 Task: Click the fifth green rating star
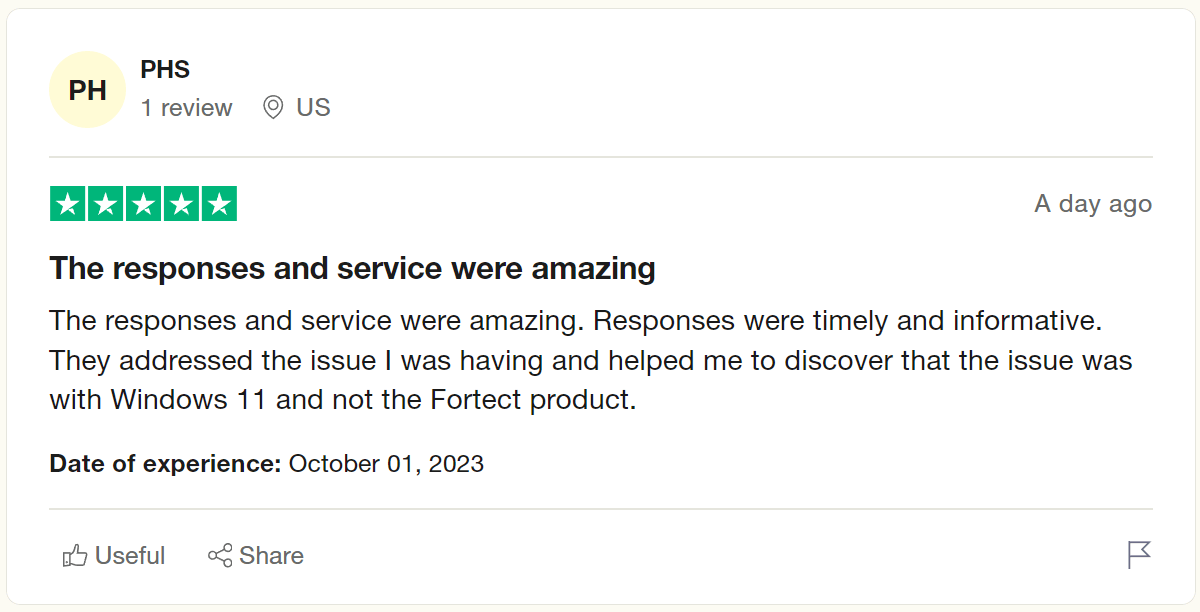218,204
